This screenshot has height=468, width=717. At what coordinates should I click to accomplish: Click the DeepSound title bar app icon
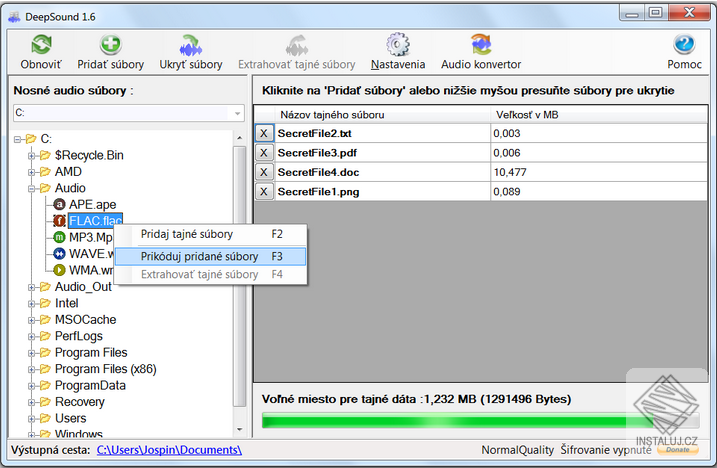pos(14,17)
